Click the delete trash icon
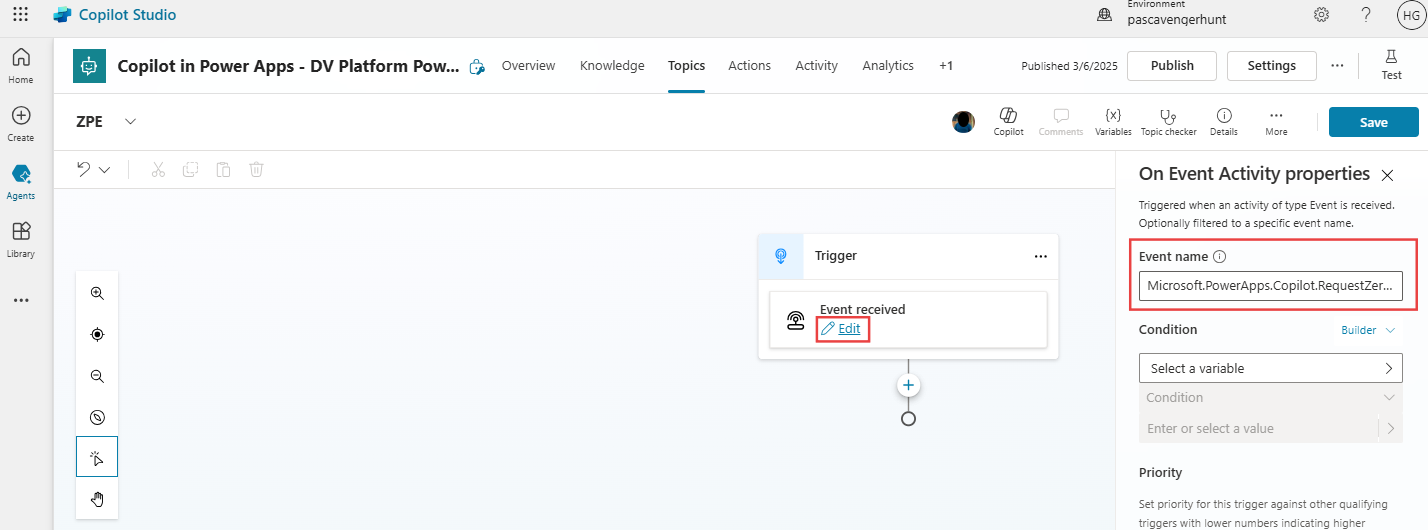This screenshot has height=530, width=1428. 256,169
